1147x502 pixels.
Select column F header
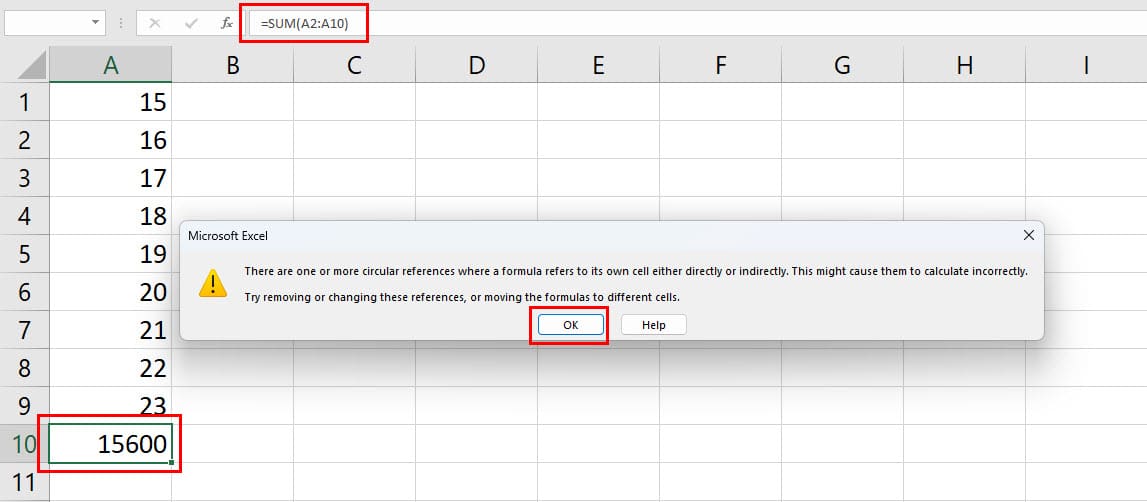click(721, 66)
